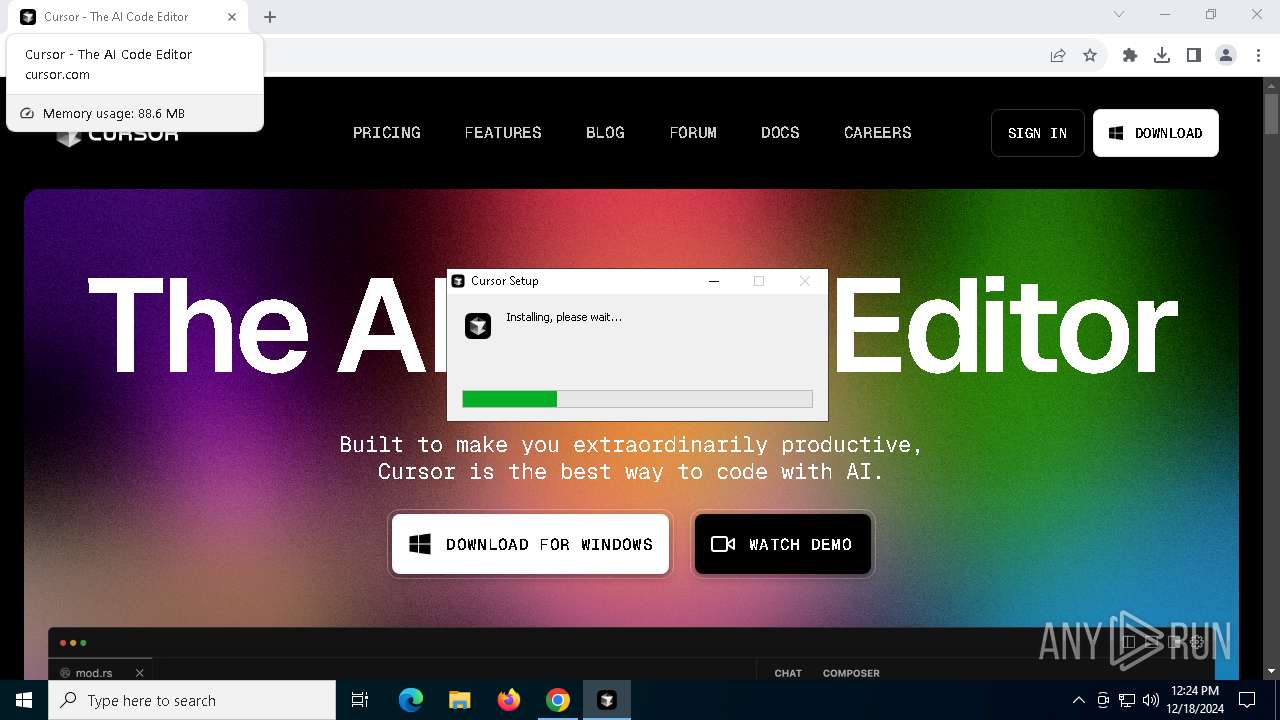
Task: Click the WATCH DEMO button
Action: pyautogui.click(x=782, y=544)
